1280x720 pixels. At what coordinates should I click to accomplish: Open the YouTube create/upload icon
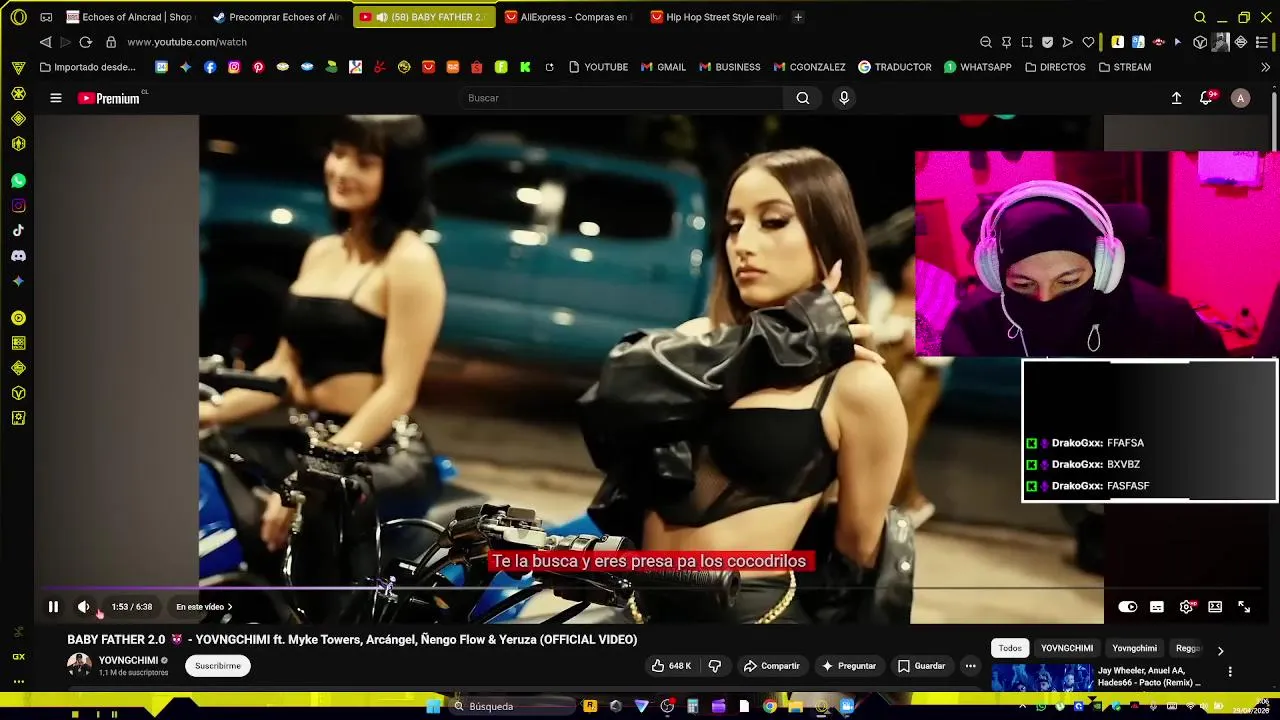point(1177,98)
